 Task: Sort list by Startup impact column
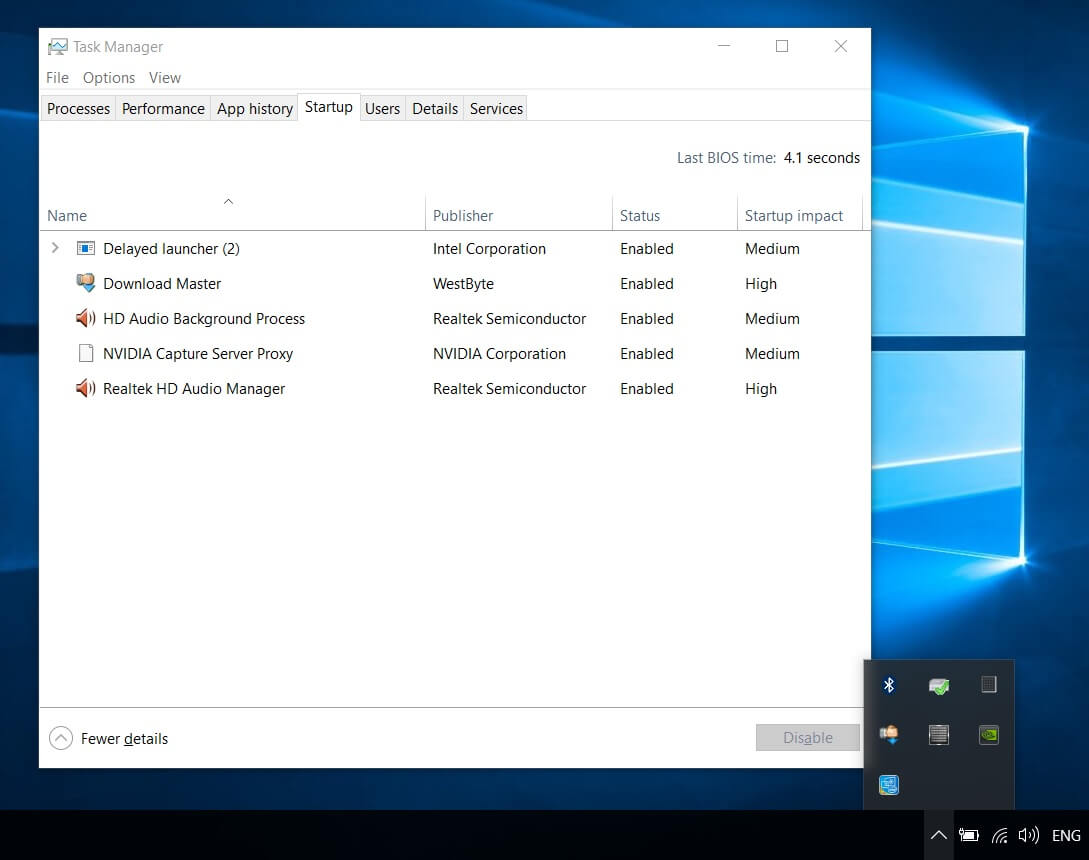click(x=794, y=215)
